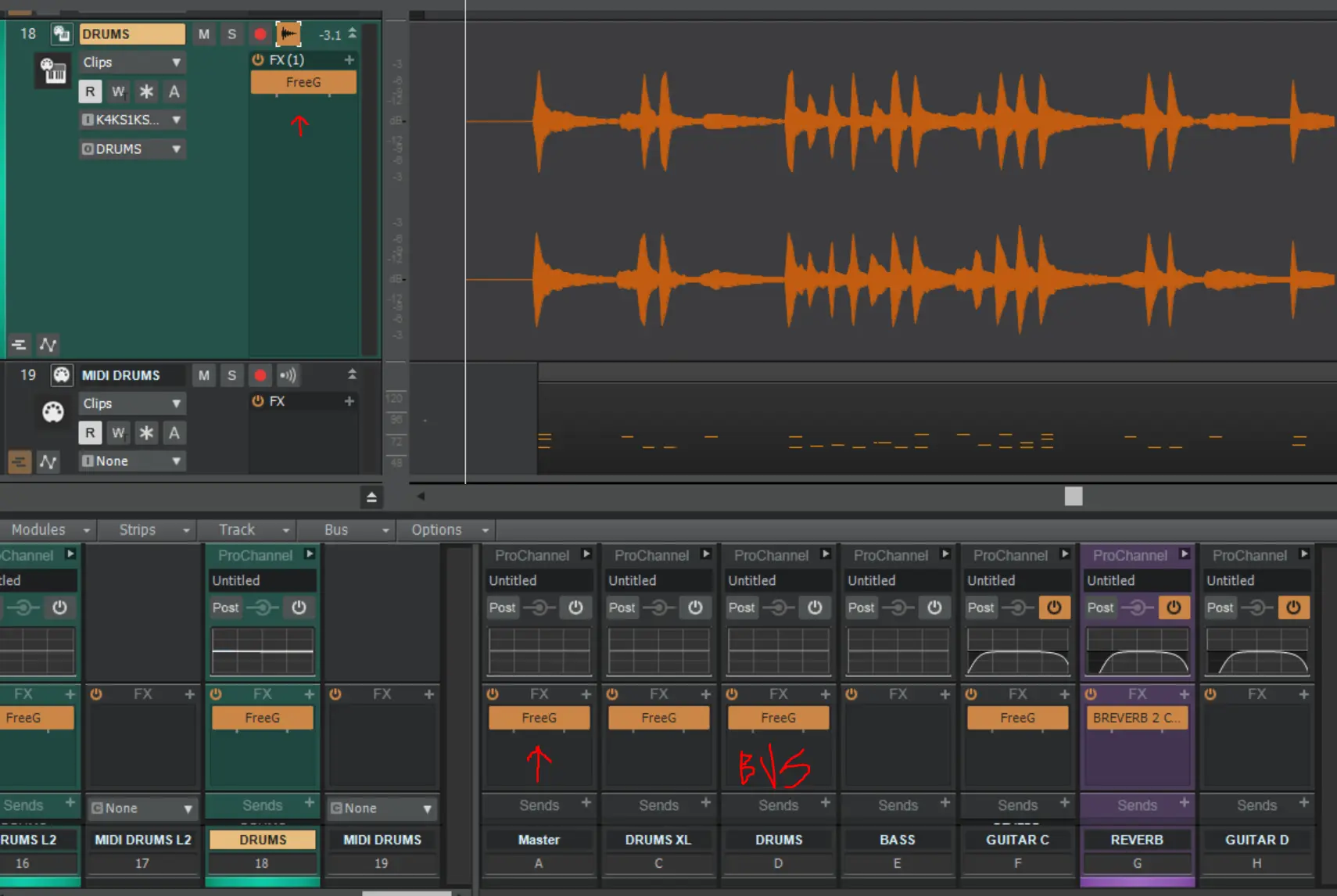Toggle the waveform preview icon on track 18
This screenshot has width=1337, height=896.
pos(289,34)
